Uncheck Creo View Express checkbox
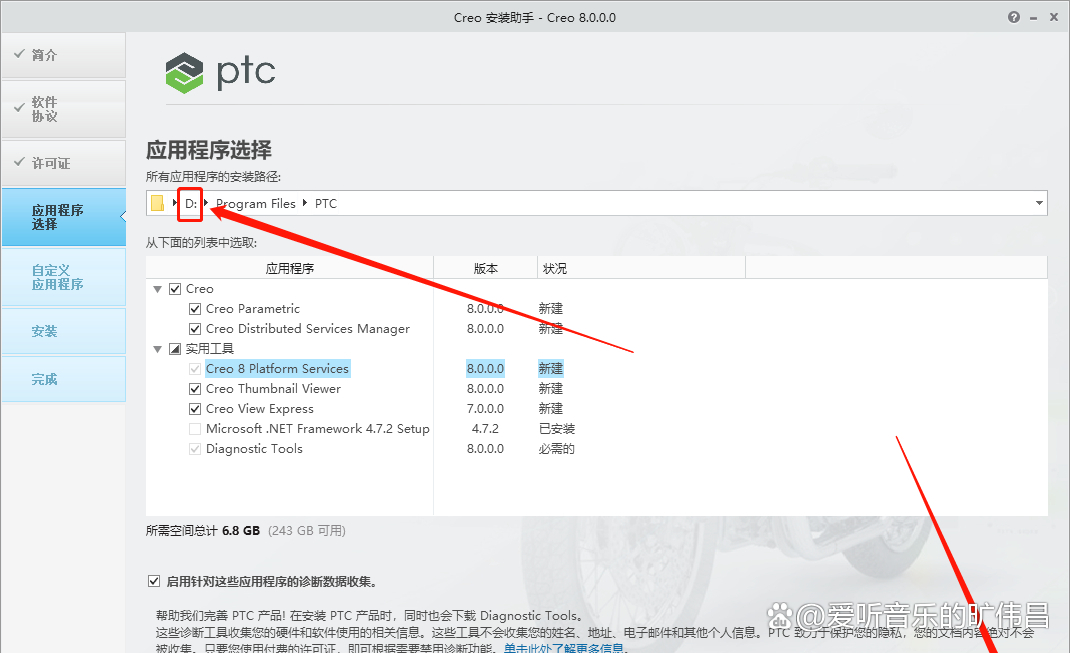This screenshot has width=1070, height=653. tap(195, 409)
